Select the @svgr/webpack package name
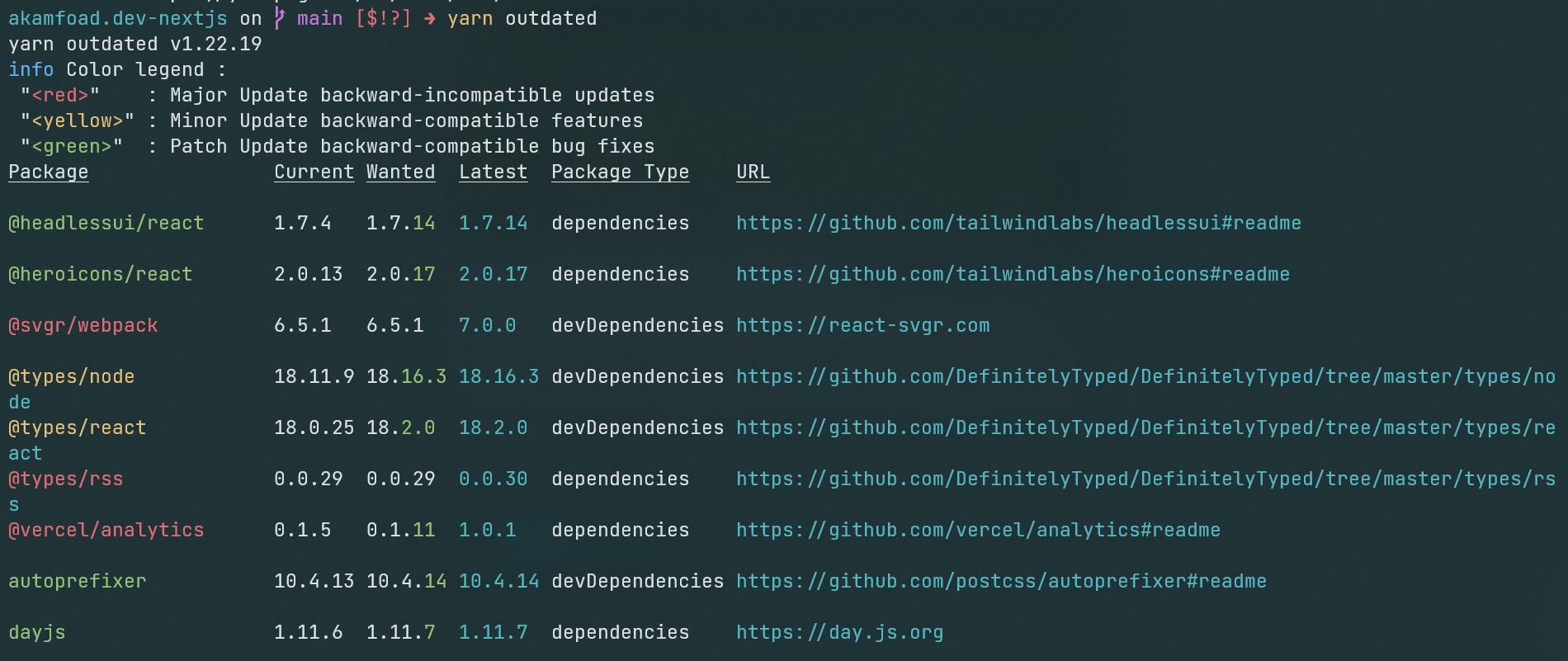The height and width of the screenshot is (661, 1568). tap(83, 325)
